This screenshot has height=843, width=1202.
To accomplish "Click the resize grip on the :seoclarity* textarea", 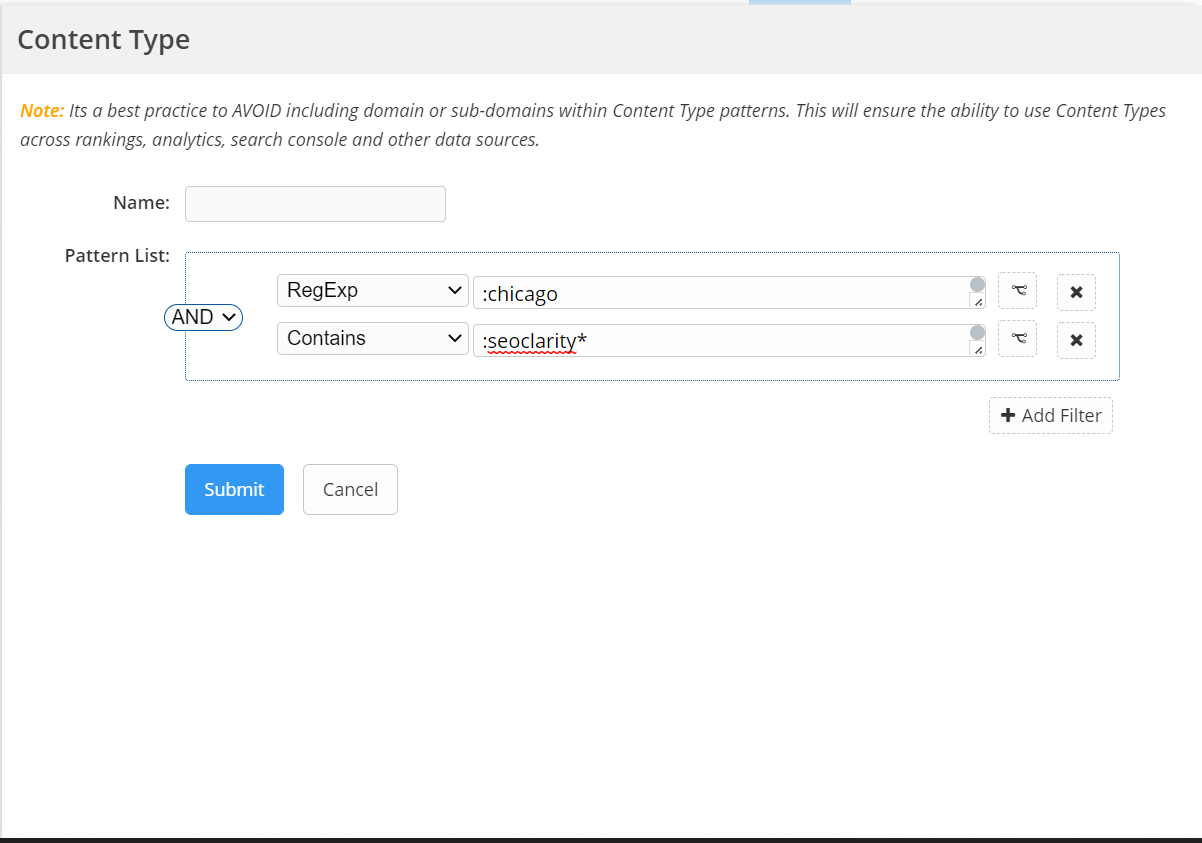I will [x=978, y=350].
